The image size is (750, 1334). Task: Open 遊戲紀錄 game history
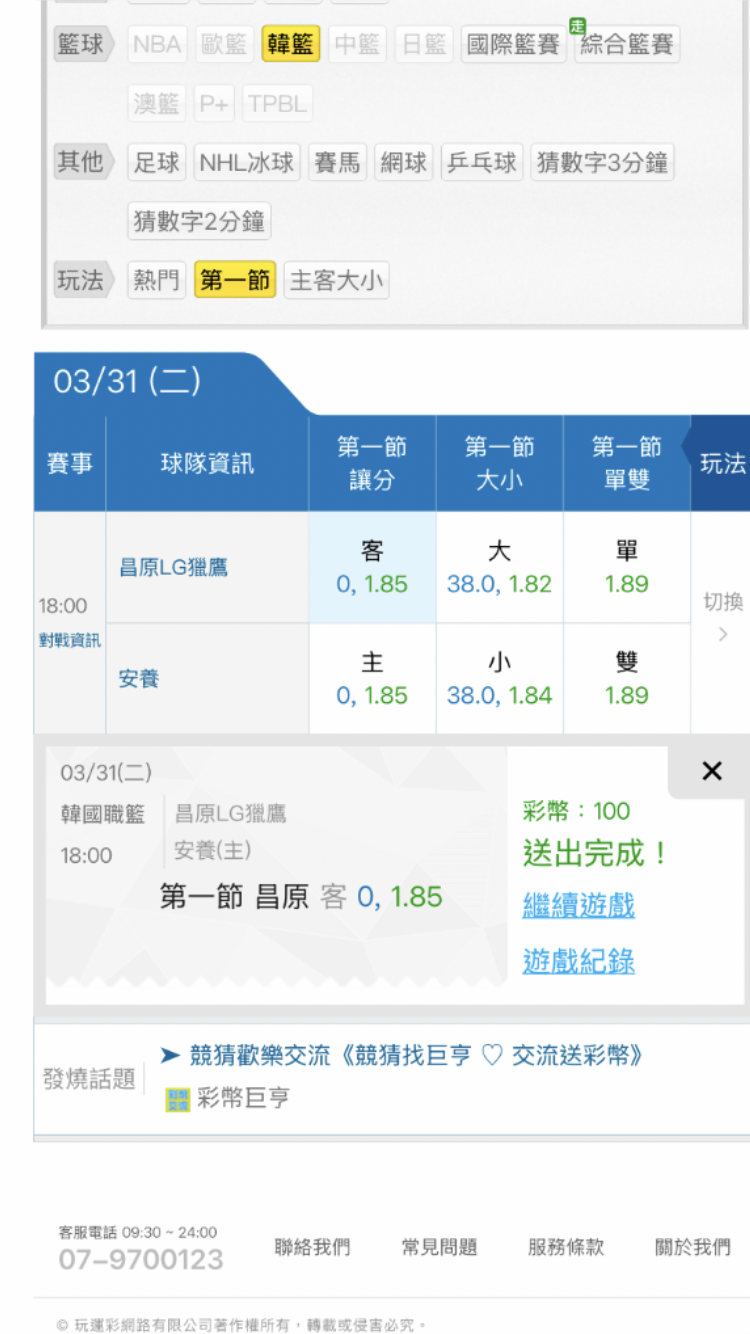point(579,961)
